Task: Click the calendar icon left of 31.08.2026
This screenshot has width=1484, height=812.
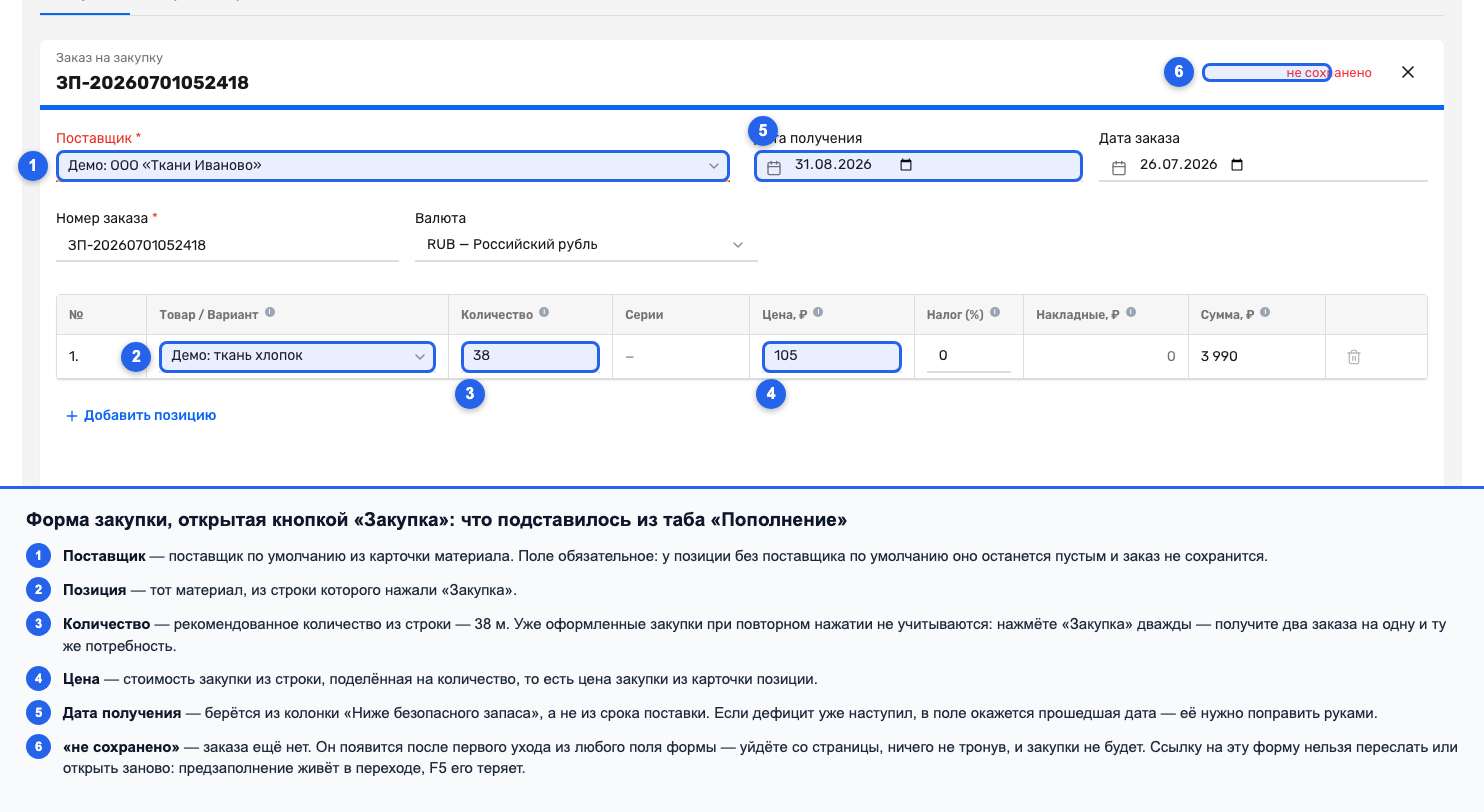Action: 774,167
